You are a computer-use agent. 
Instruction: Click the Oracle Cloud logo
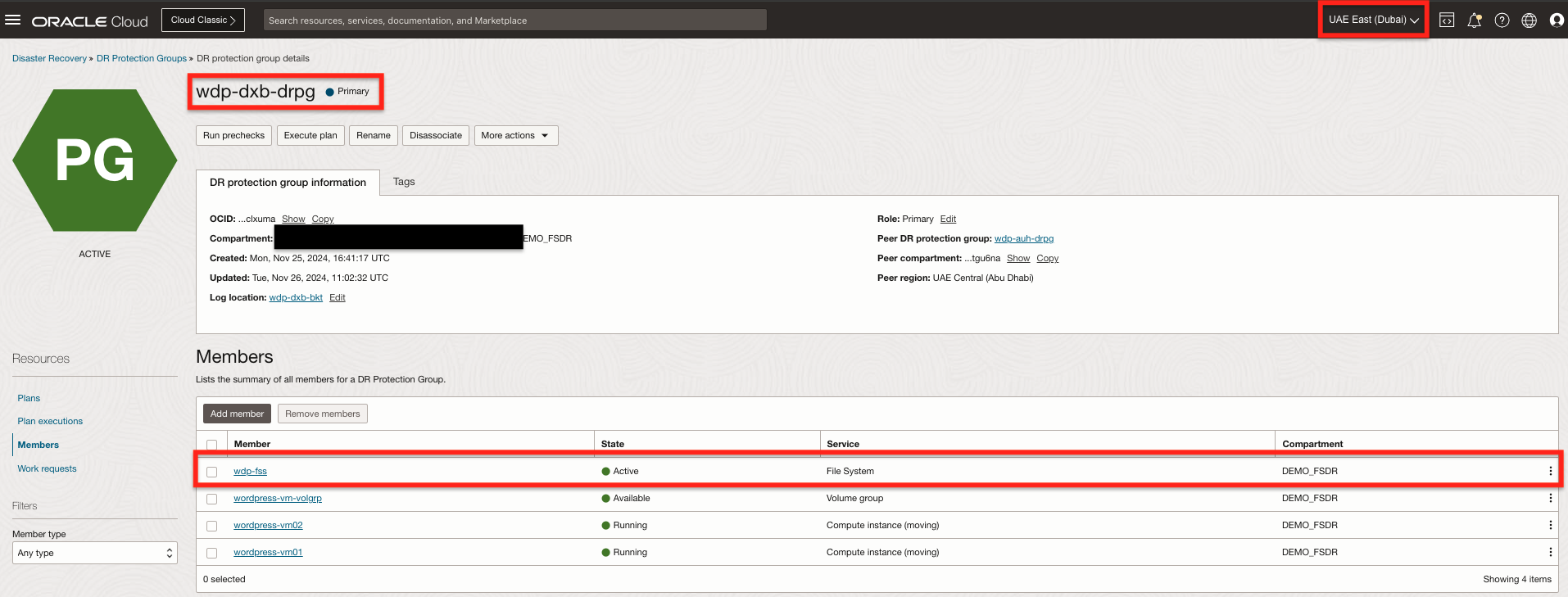[x=90, y=21]
